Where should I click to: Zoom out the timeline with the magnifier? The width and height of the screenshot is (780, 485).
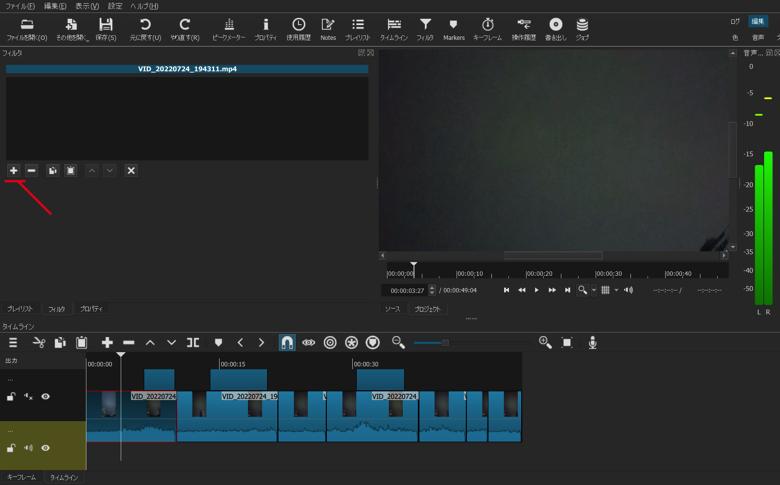coord(398,342)
